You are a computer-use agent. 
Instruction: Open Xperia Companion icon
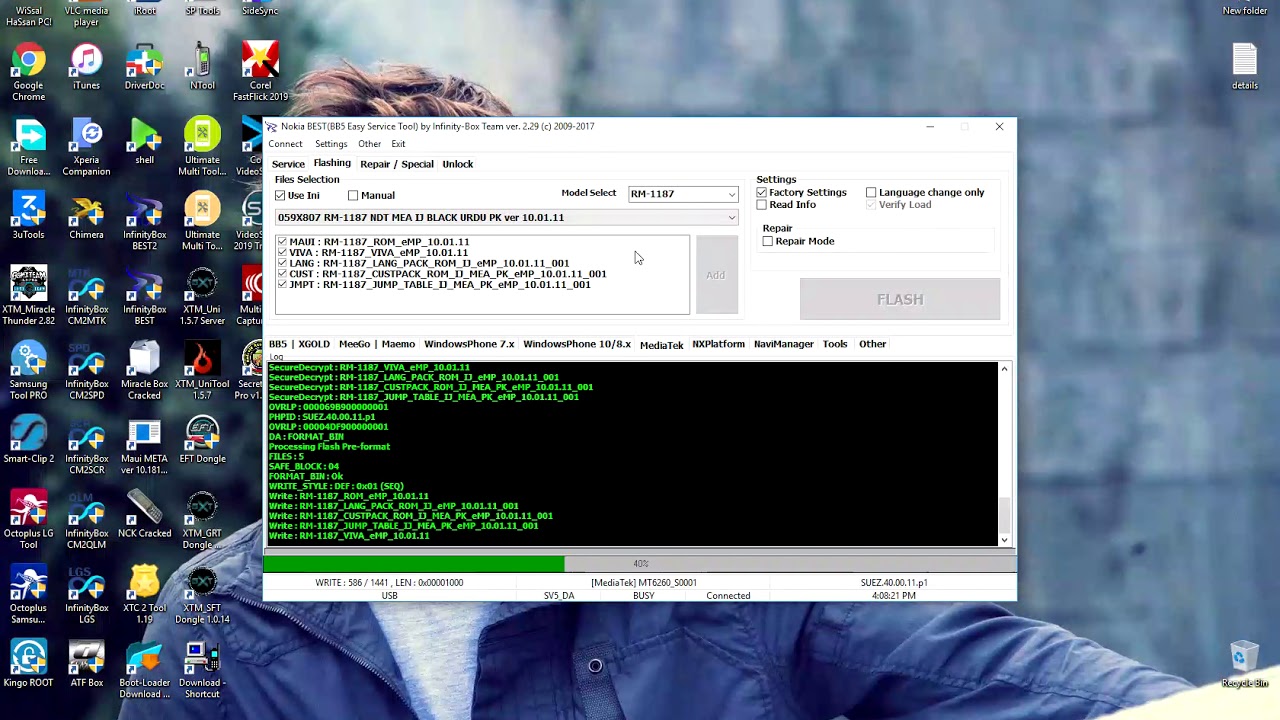pos(86,147)
